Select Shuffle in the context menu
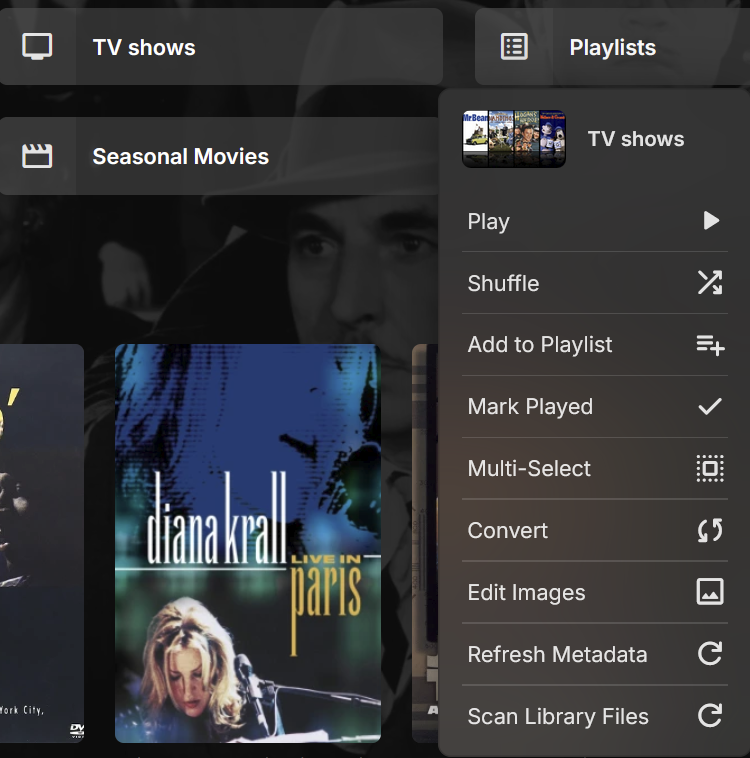Viewport: 750px width, 758px height. (595, 283)
